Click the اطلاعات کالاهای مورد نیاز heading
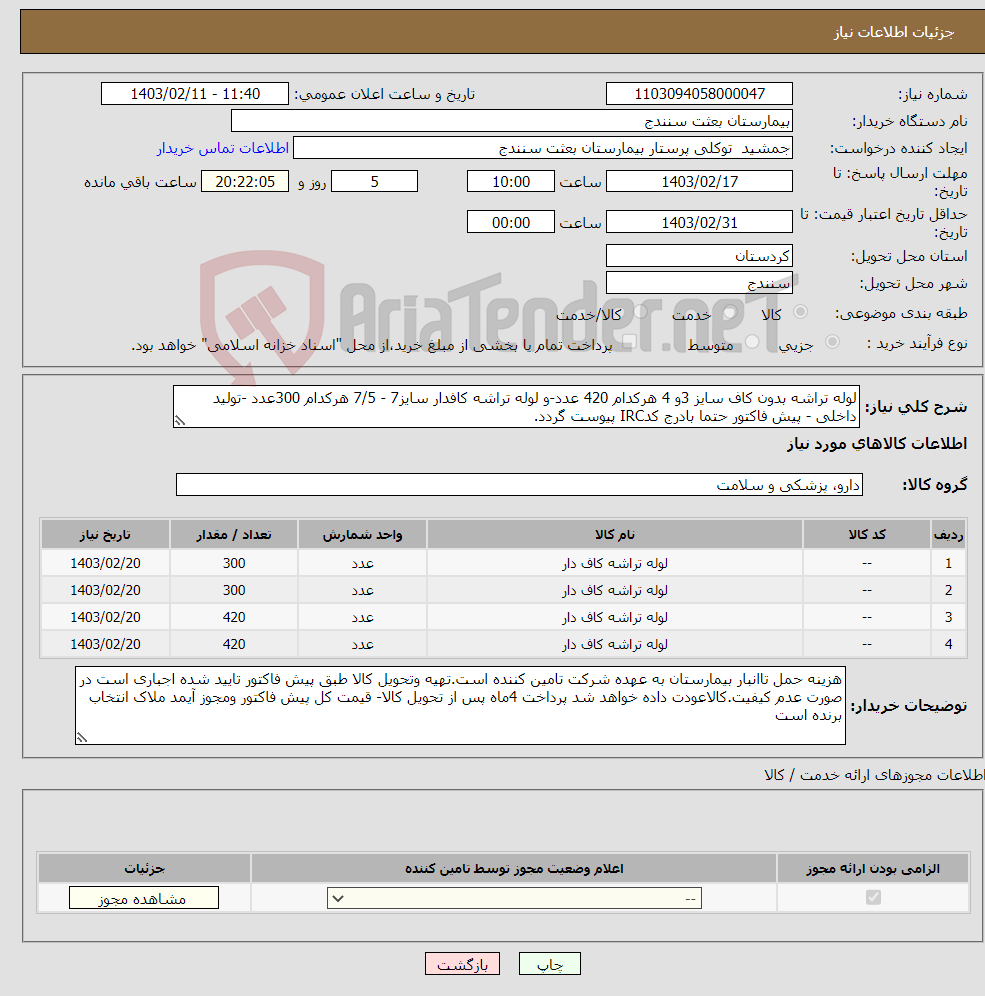 [877, 444]
